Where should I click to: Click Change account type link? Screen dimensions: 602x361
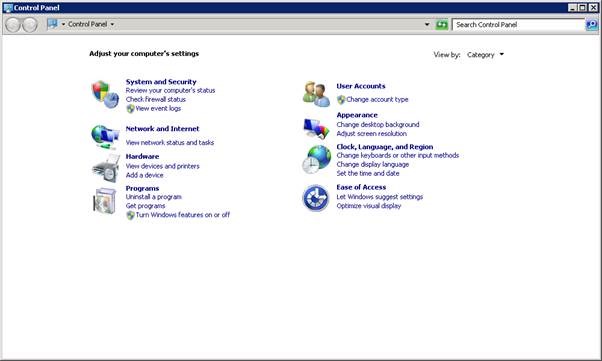click(377, 100)
